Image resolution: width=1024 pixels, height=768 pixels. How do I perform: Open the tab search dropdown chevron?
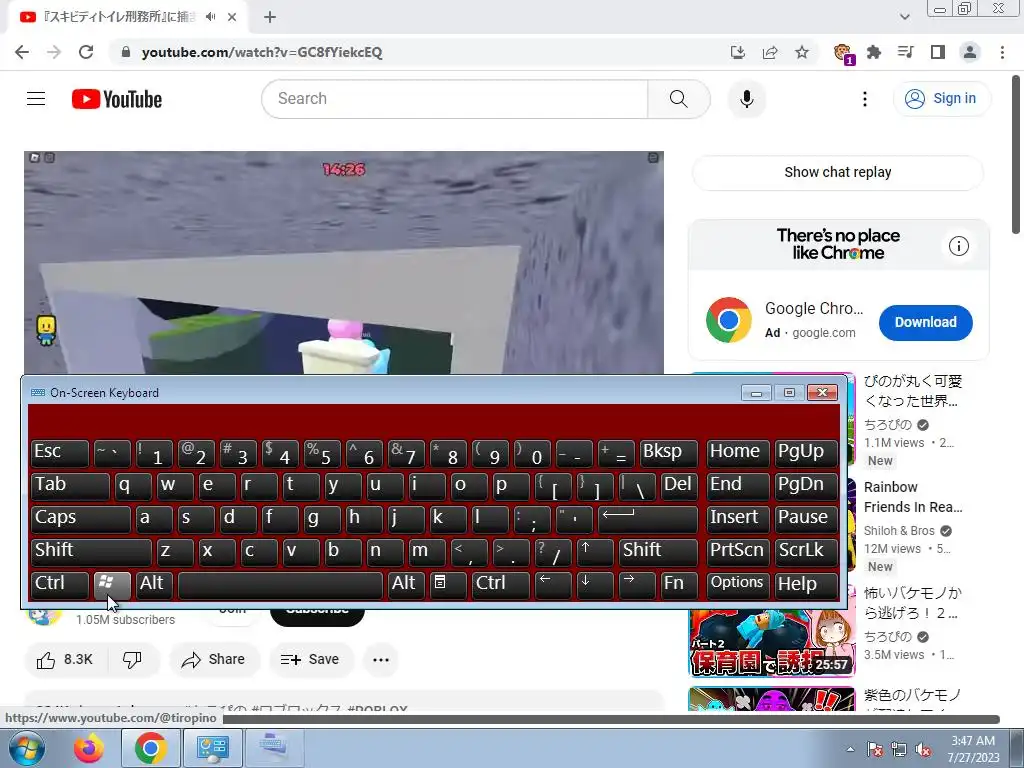904,17
